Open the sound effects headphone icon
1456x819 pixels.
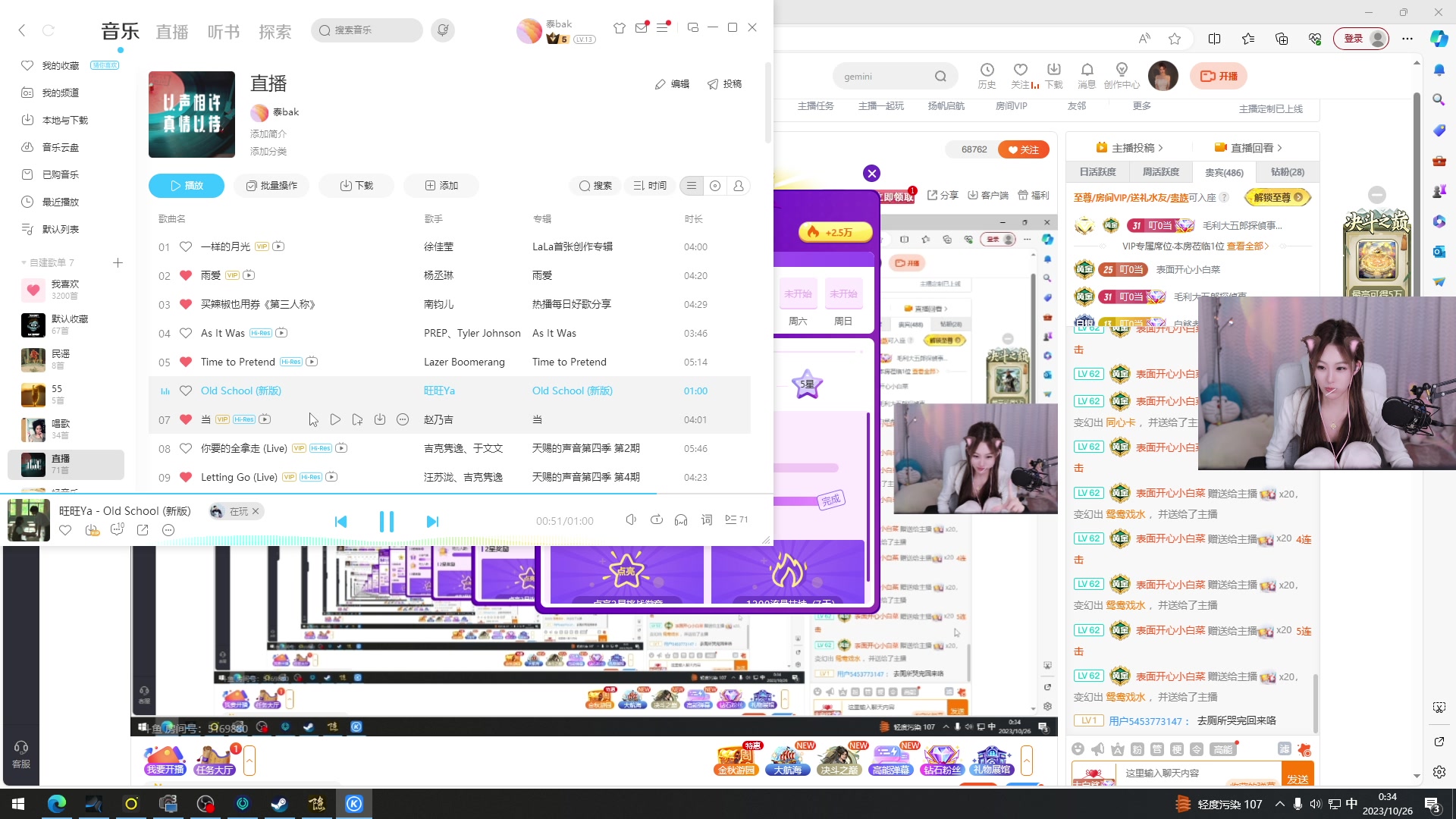(x=681, y=519)
